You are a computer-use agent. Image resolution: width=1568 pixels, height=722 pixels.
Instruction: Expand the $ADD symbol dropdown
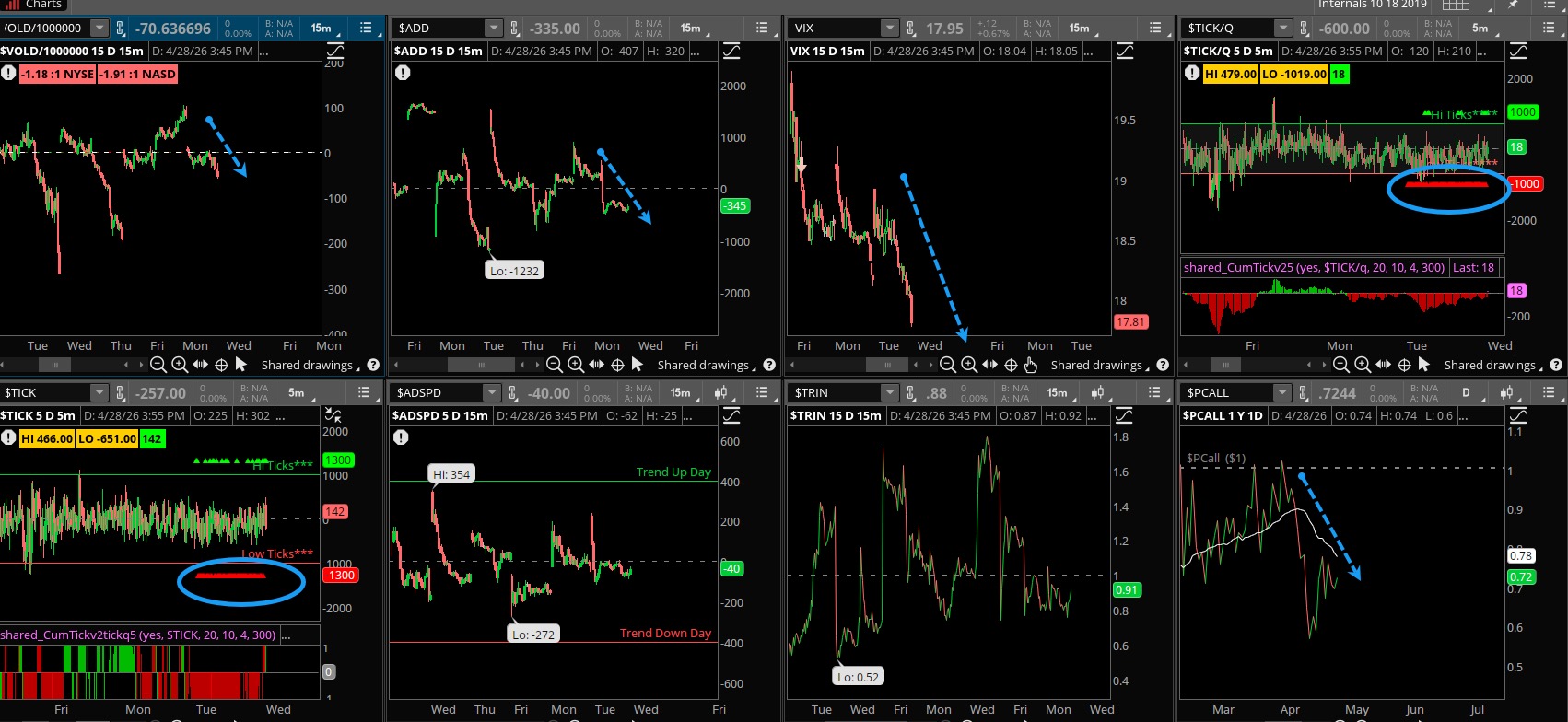click(x=493, y=29)
